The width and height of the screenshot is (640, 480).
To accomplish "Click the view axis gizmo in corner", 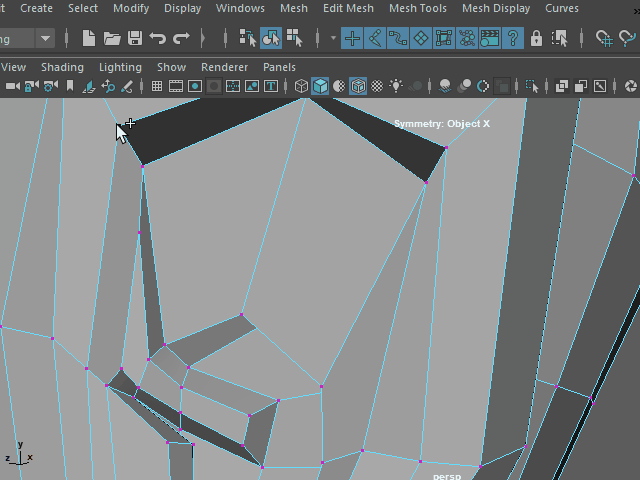I will [18, 453].
